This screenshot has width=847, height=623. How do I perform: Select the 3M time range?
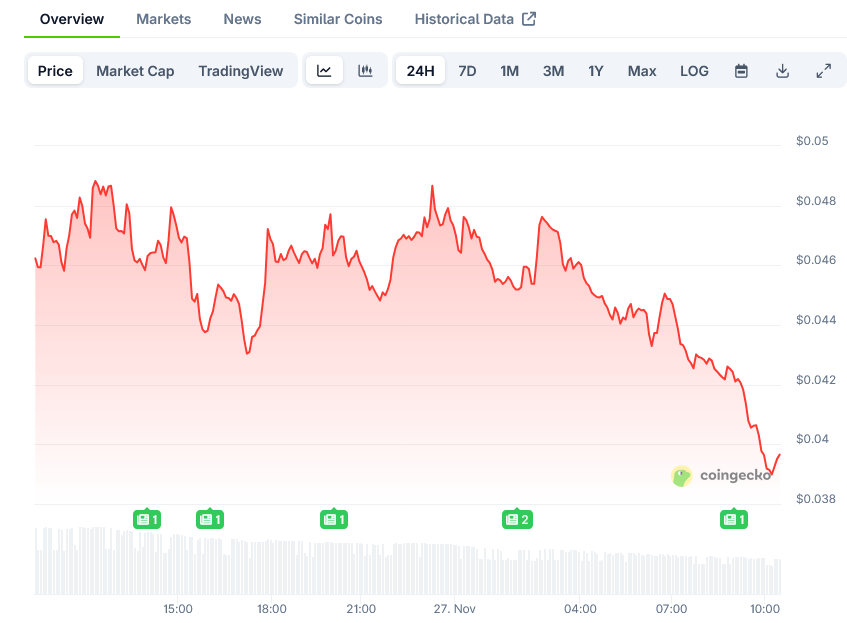(554, 71)
